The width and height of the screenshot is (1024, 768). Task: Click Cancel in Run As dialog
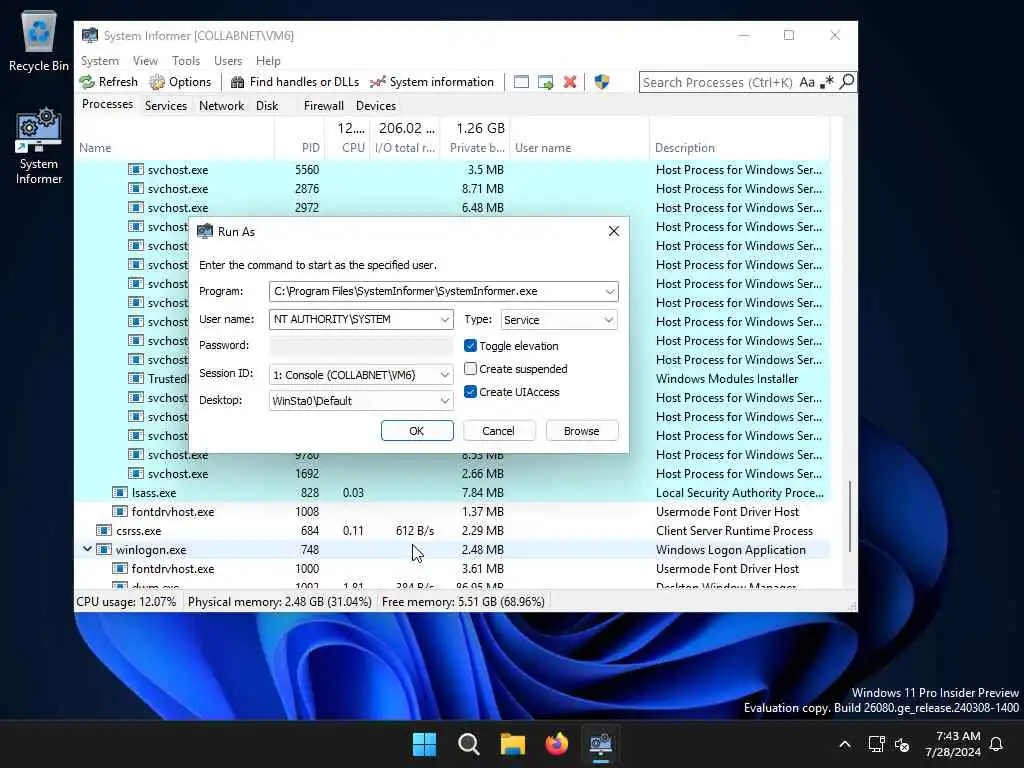click(x=499, y=430)
